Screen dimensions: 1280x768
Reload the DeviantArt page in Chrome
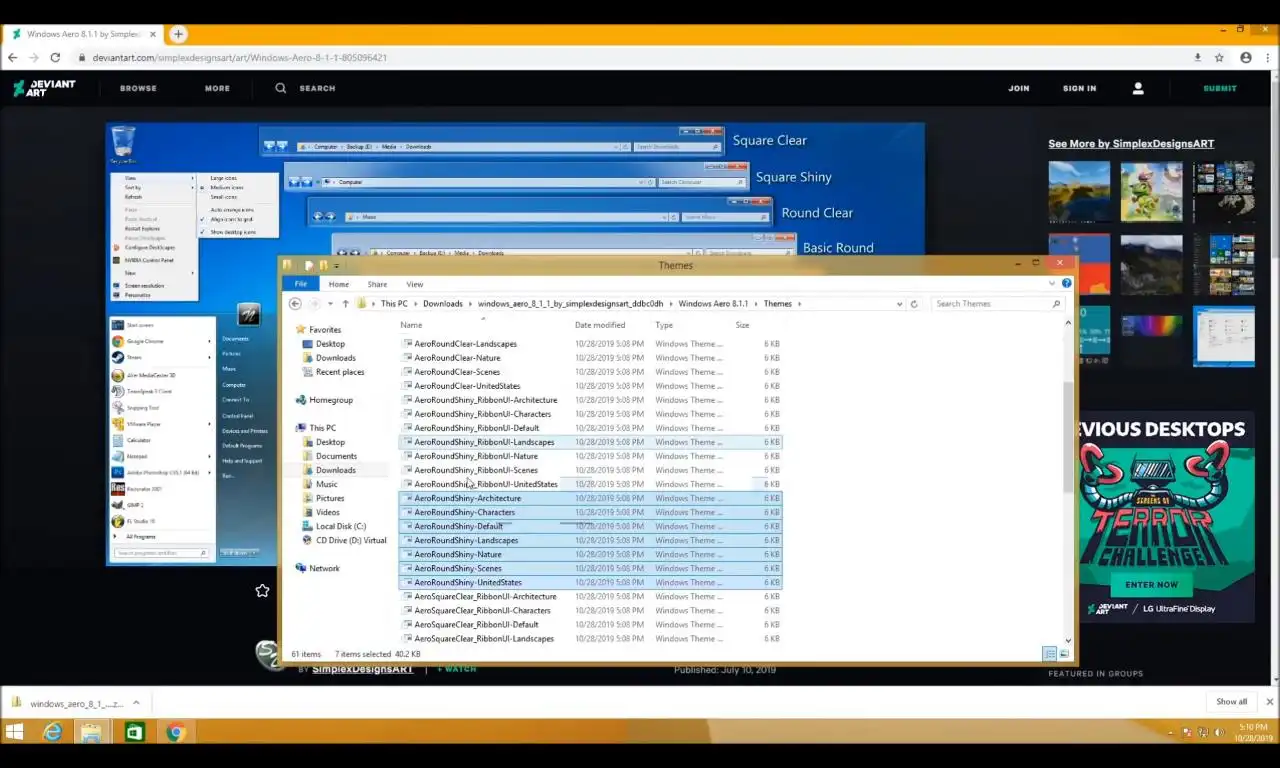[54, 58]
